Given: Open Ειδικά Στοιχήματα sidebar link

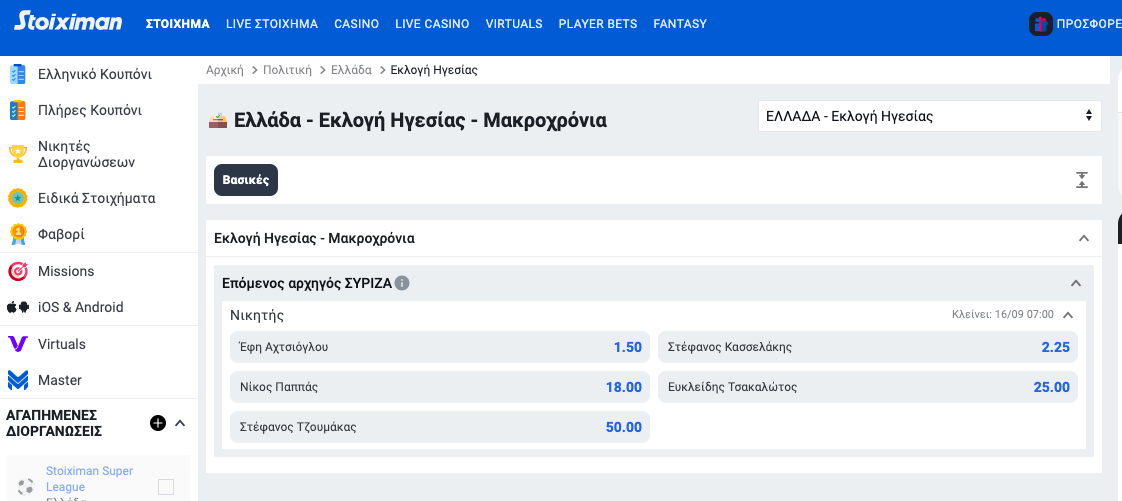Looking at the screenshot, I should click(x=97, y=198).
